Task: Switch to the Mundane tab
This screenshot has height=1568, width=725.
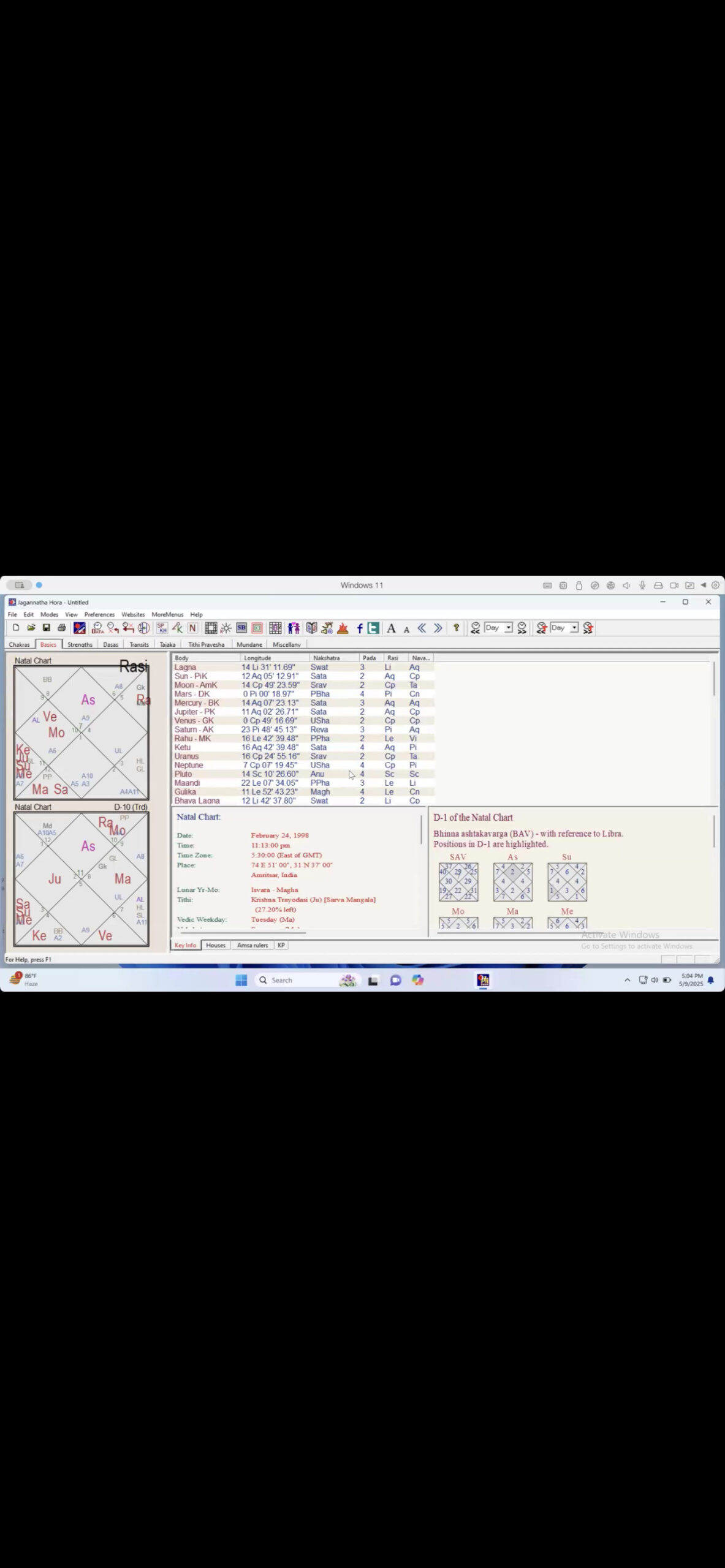Action: (x=249, y=644)
